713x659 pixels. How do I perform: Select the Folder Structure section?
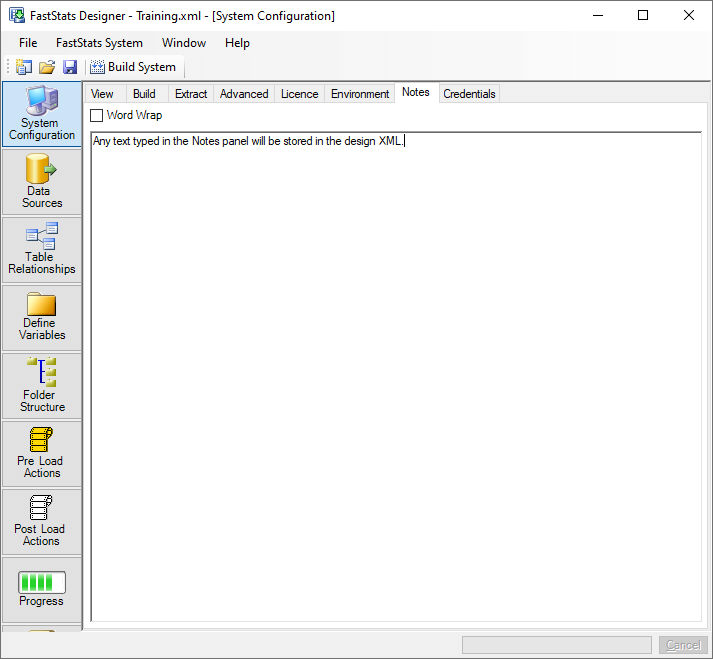(x=42, y=386)
